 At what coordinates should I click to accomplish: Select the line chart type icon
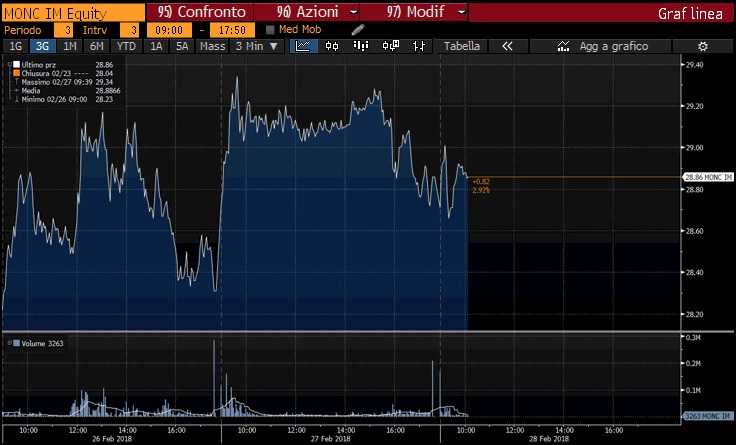(303, 46)
